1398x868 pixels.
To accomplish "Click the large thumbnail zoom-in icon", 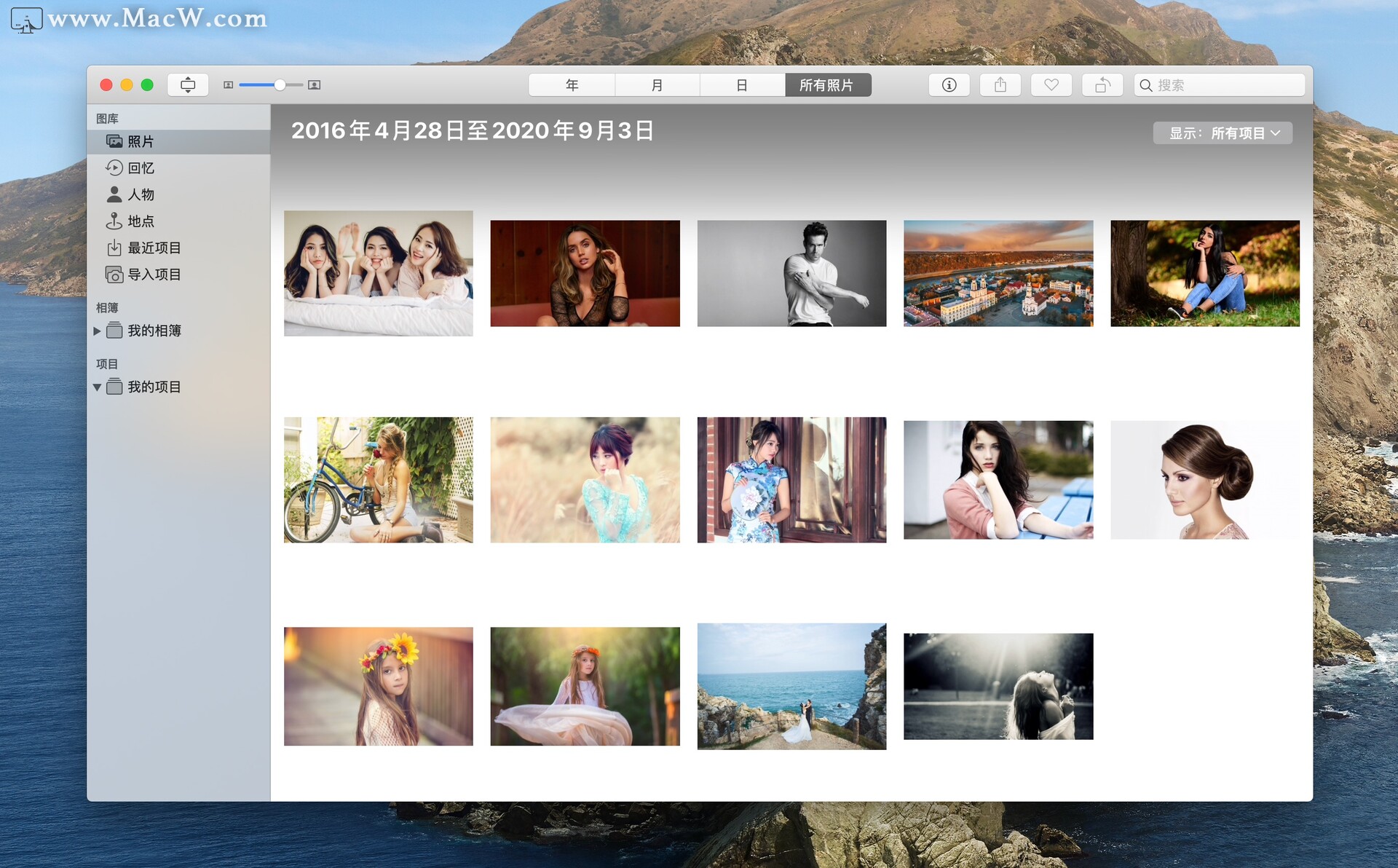I will tap(314, 85).
